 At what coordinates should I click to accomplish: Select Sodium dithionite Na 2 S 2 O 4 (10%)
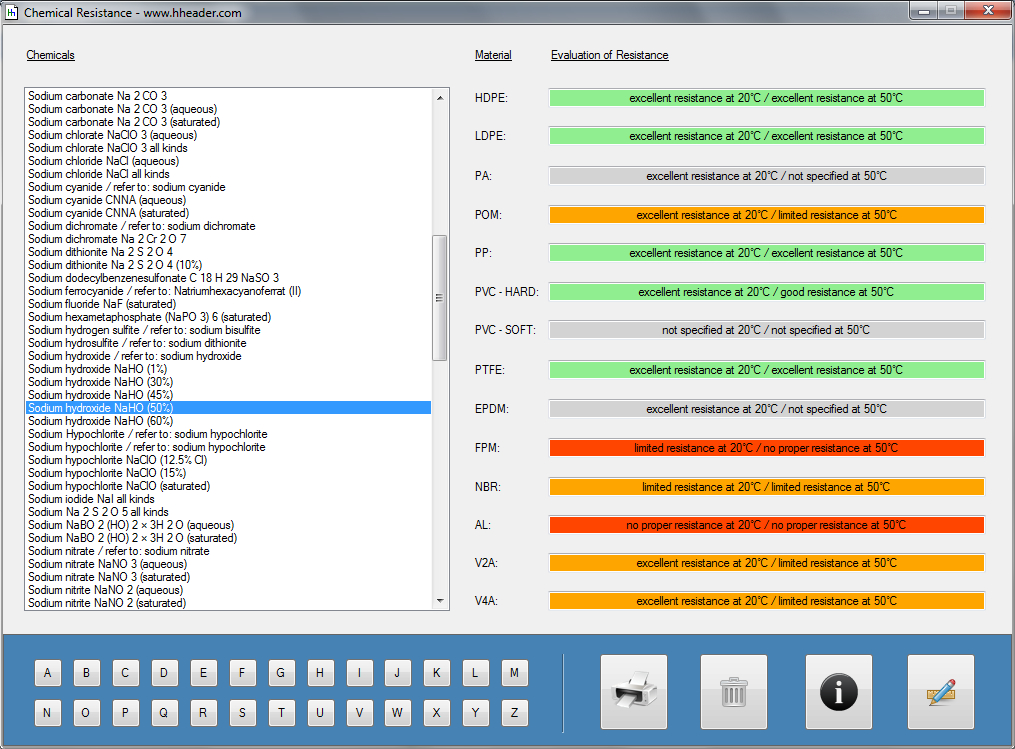click(229, 265)
